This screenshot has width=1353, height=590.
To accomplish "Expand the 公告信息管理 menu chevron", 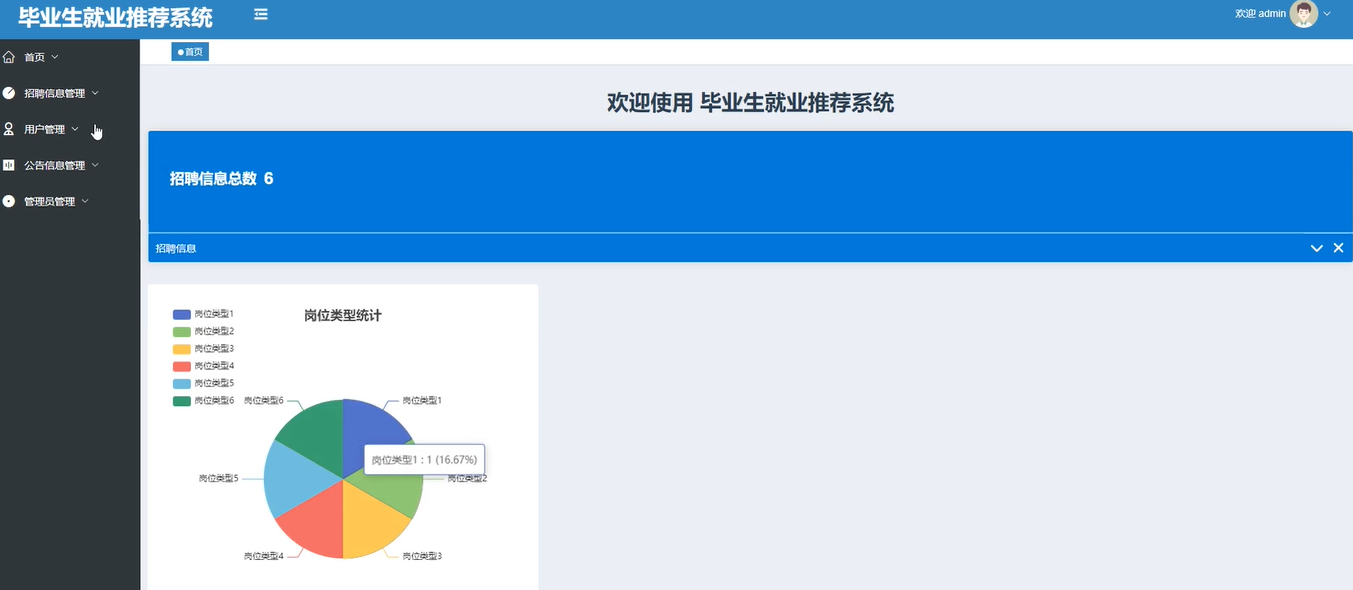I will (x=95, y=165).
